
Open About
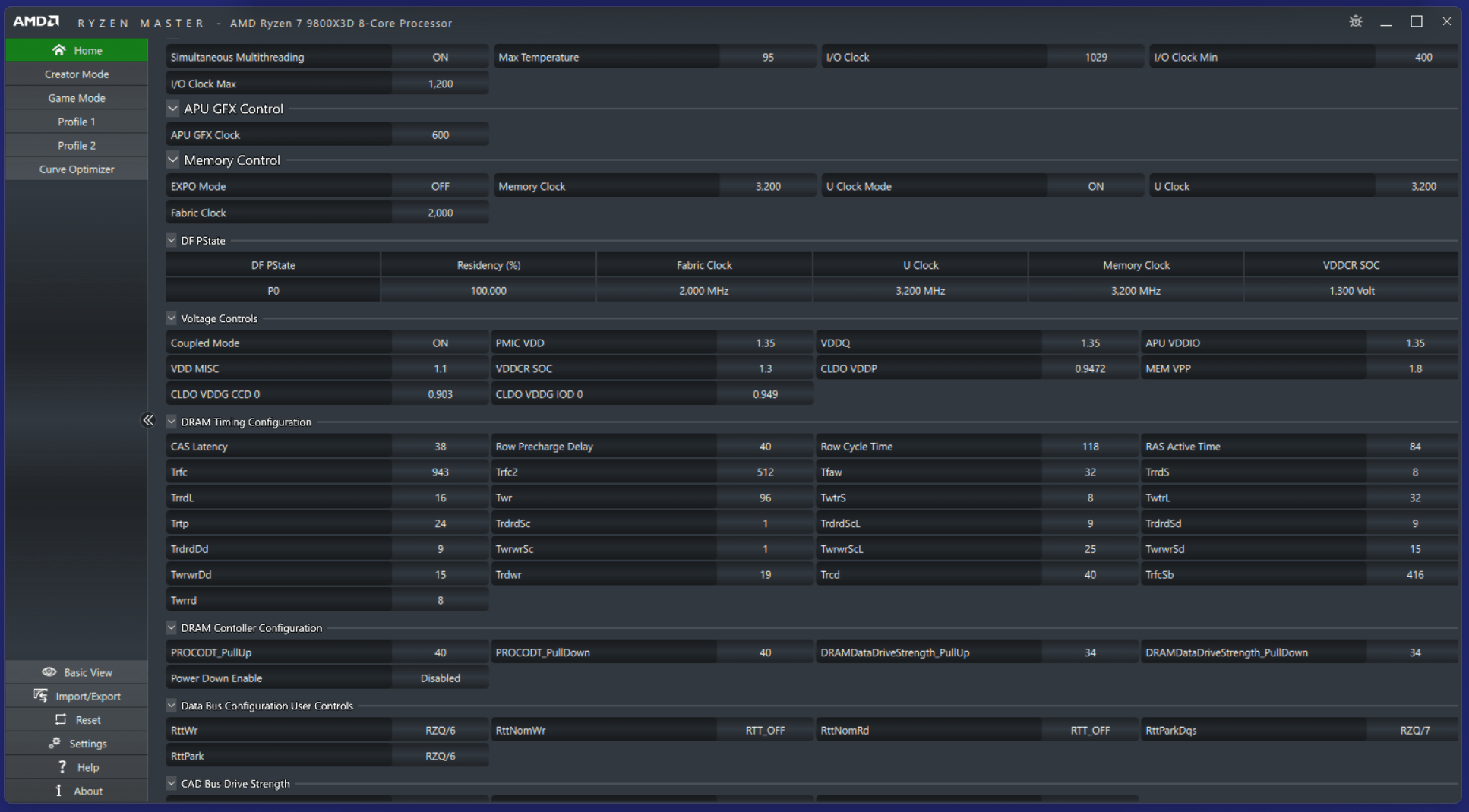pyautogui.click(x=77, y=791)
